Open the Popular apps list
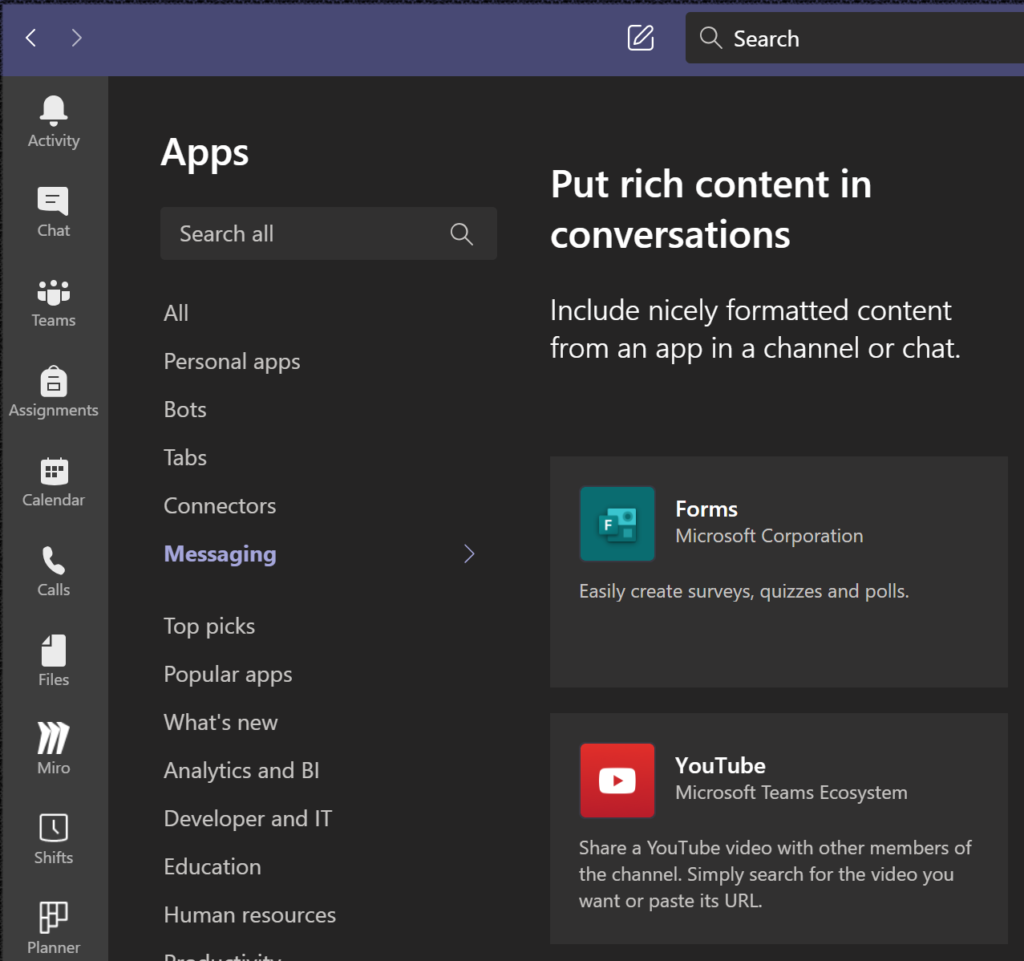This screenshot has width=1024, height=961. pos(228,674)
